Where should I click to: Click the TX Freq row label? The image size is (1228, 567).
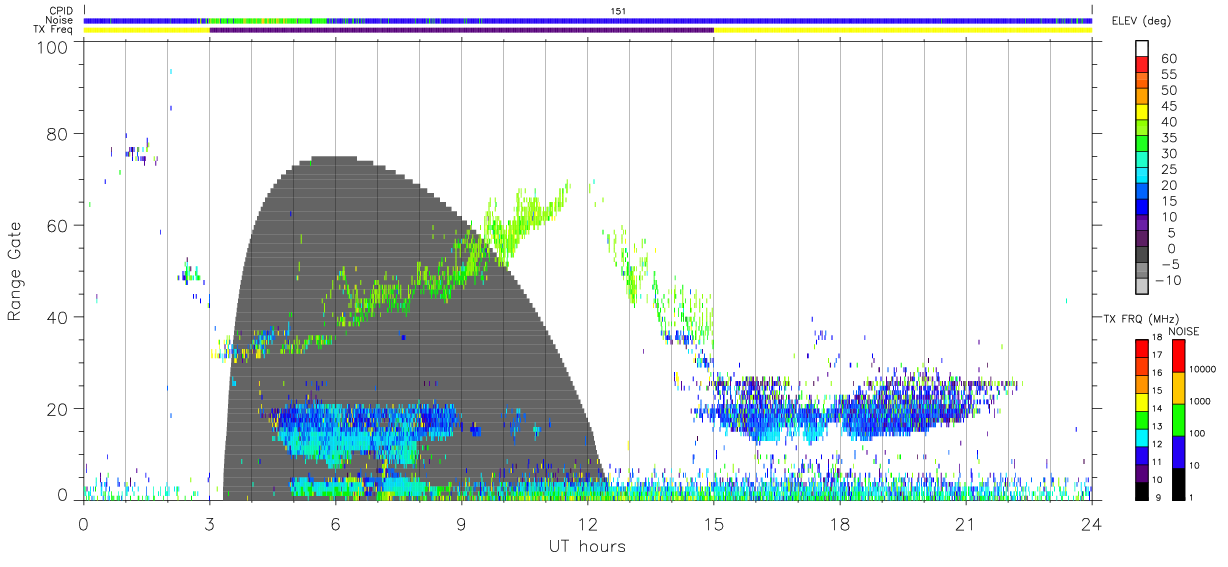pyautogui.click(x=53, y=30)
